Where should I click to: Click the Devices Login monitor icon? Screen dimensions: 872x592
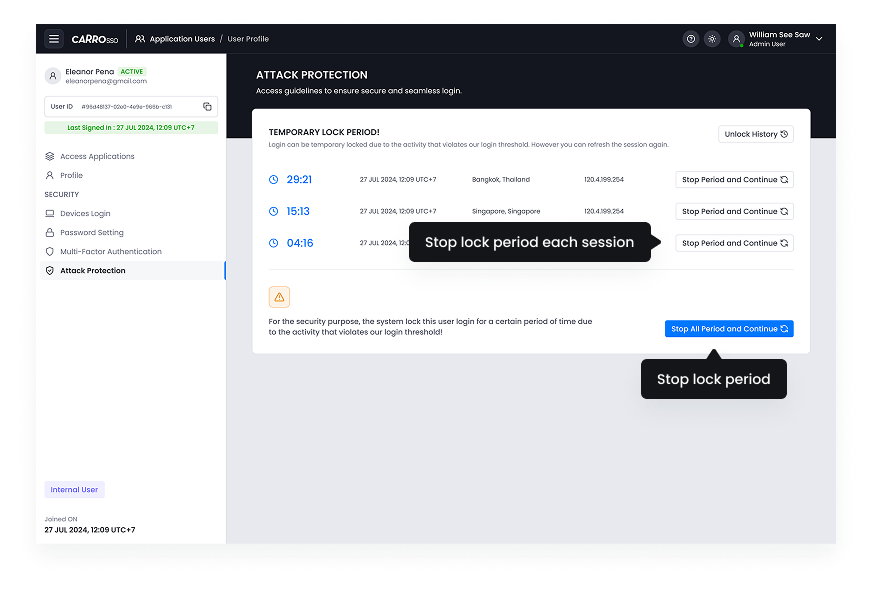[x=50, y=213]
